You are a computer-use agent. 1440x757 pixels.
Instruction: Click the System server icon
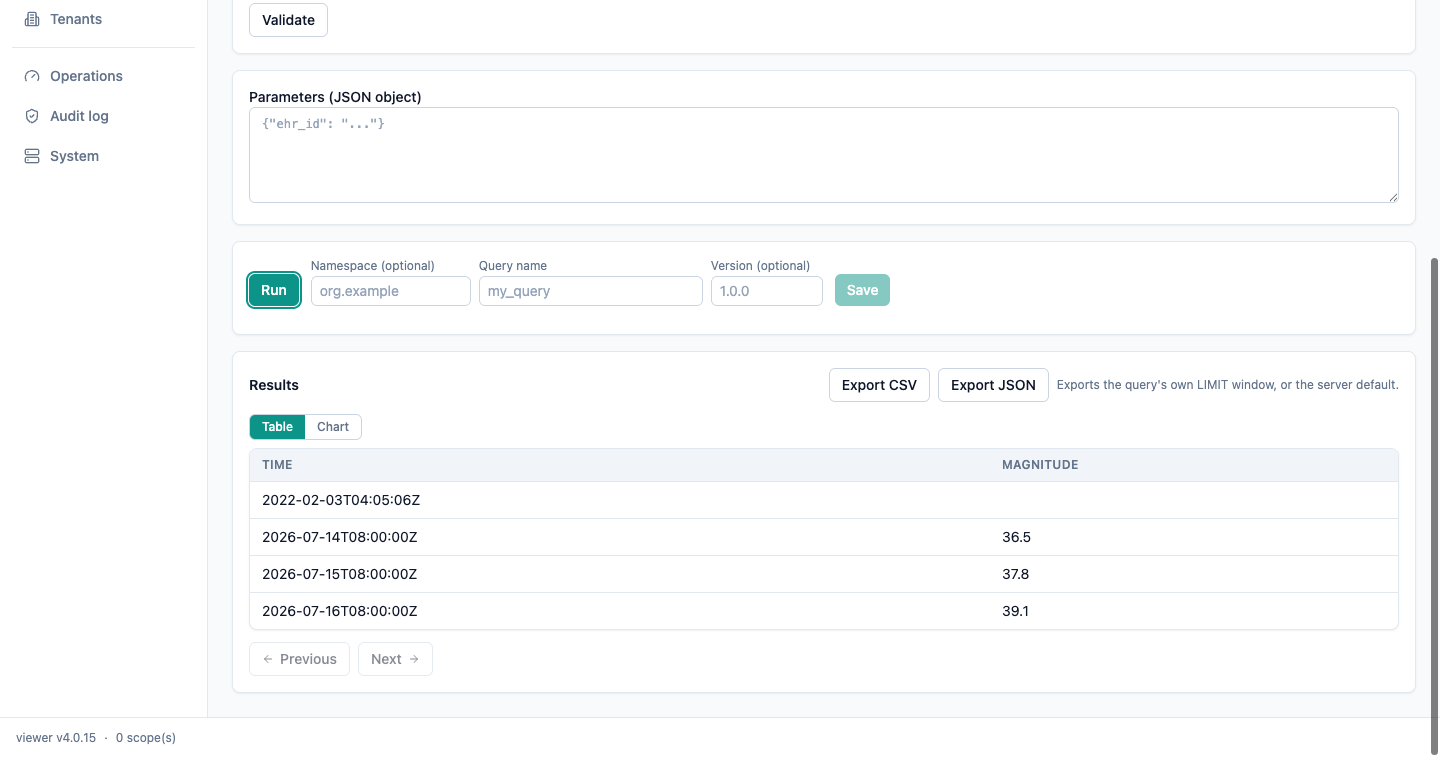[x=32, y=156]
